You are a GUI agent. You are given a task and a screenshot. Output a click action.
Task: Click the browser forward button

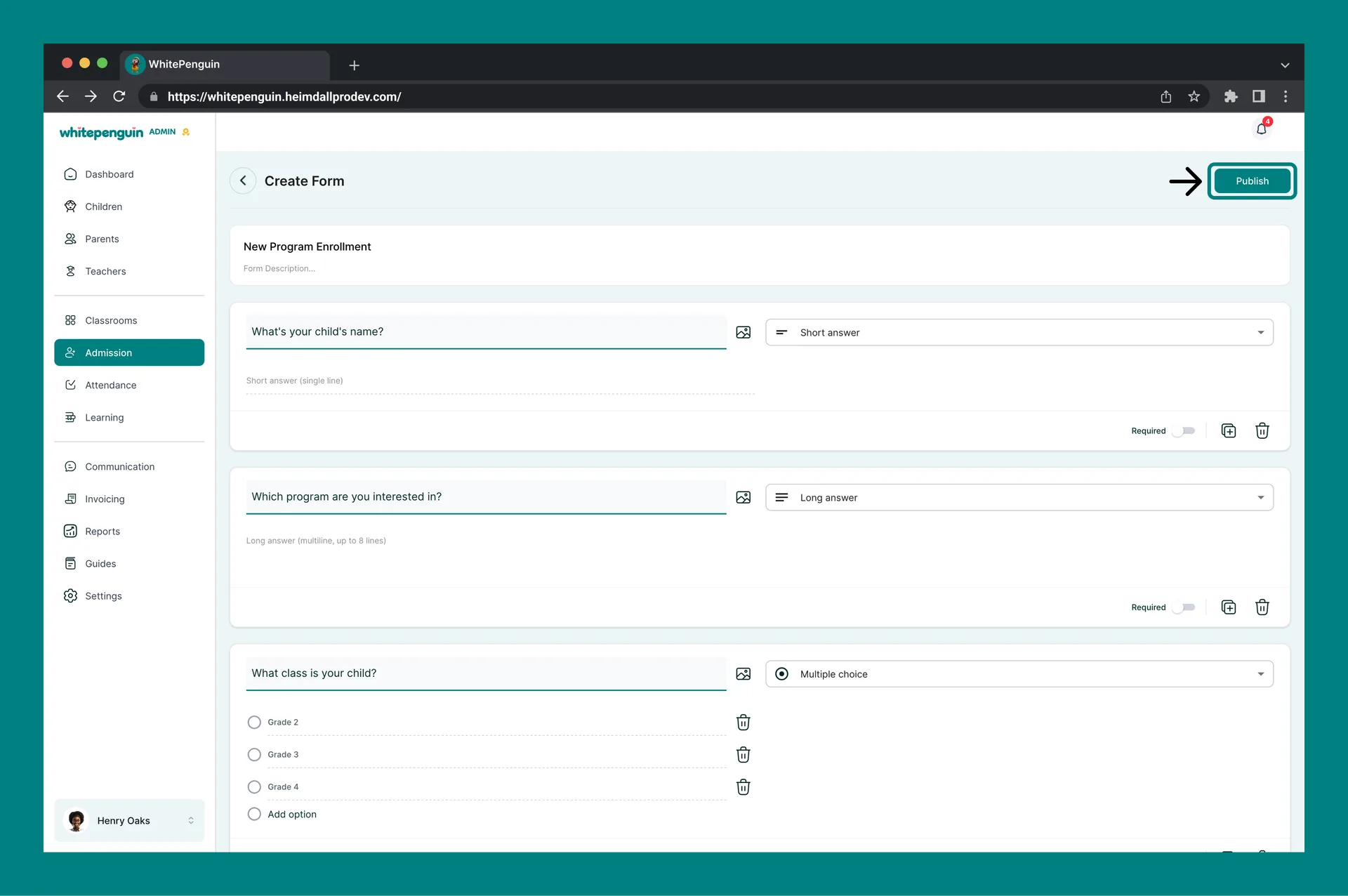tap(91, 96)
